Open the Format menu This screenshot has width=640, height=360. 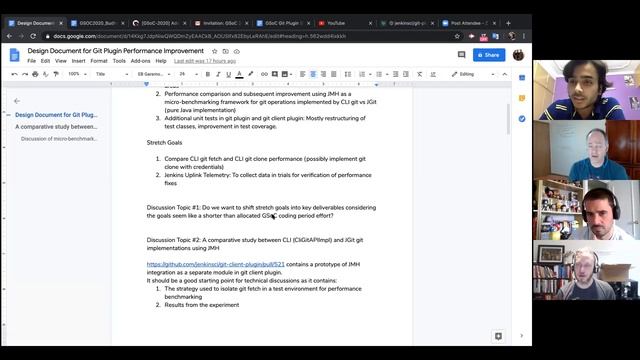tap(99, 61)
